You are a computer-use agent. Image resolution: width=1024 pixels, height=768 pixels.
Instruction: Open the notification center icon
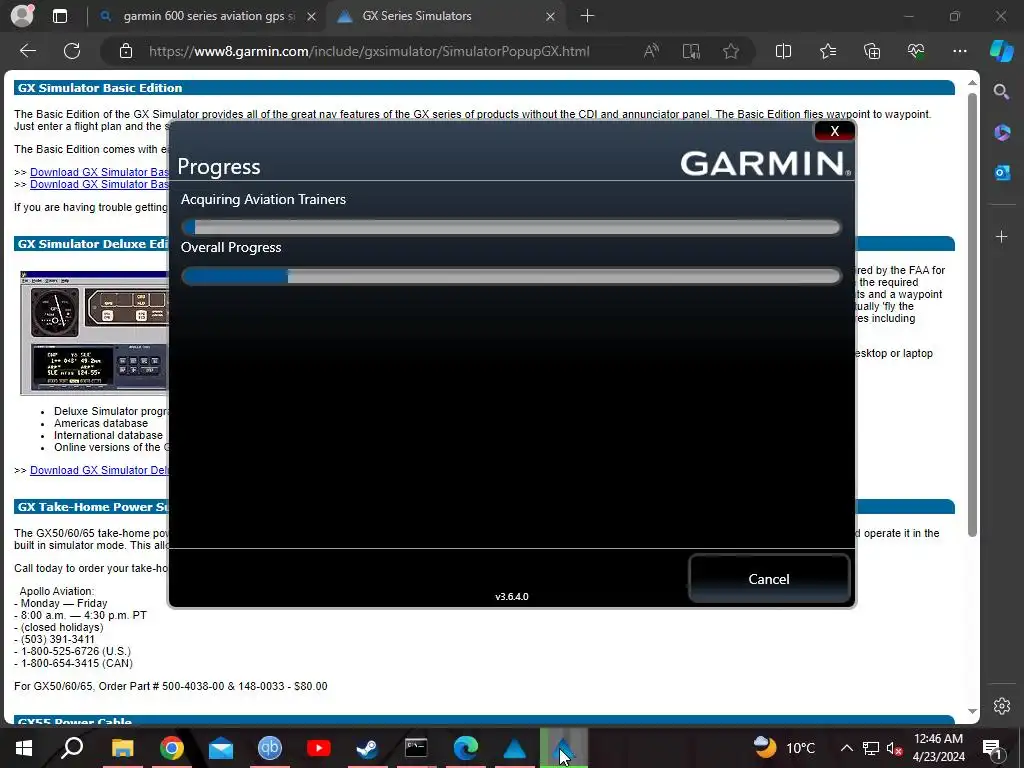coord(991,748)
